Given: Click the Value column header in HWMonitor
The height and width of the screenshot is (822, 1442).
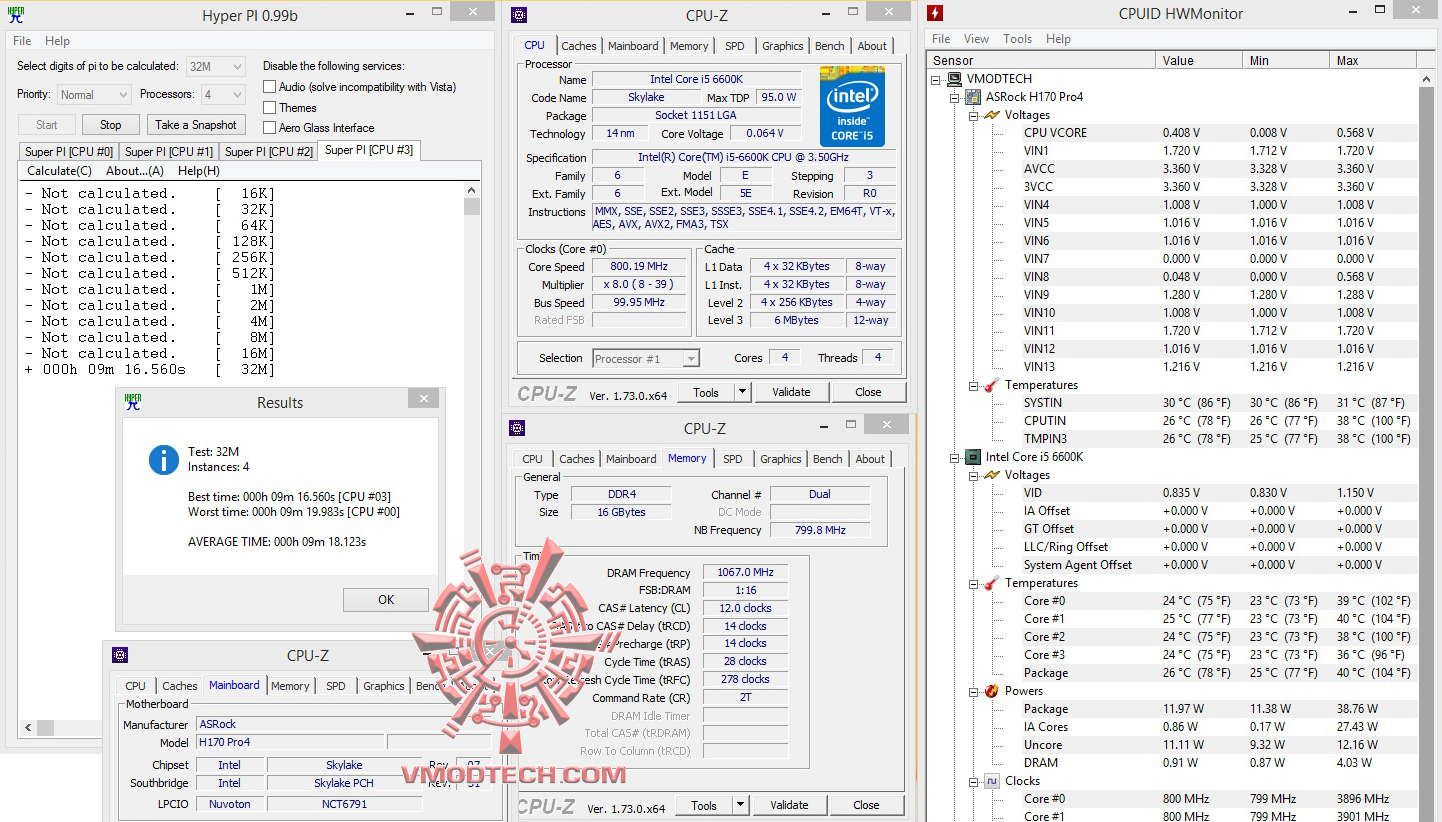Looking at the screenshot, I should tap(1199, 60).
